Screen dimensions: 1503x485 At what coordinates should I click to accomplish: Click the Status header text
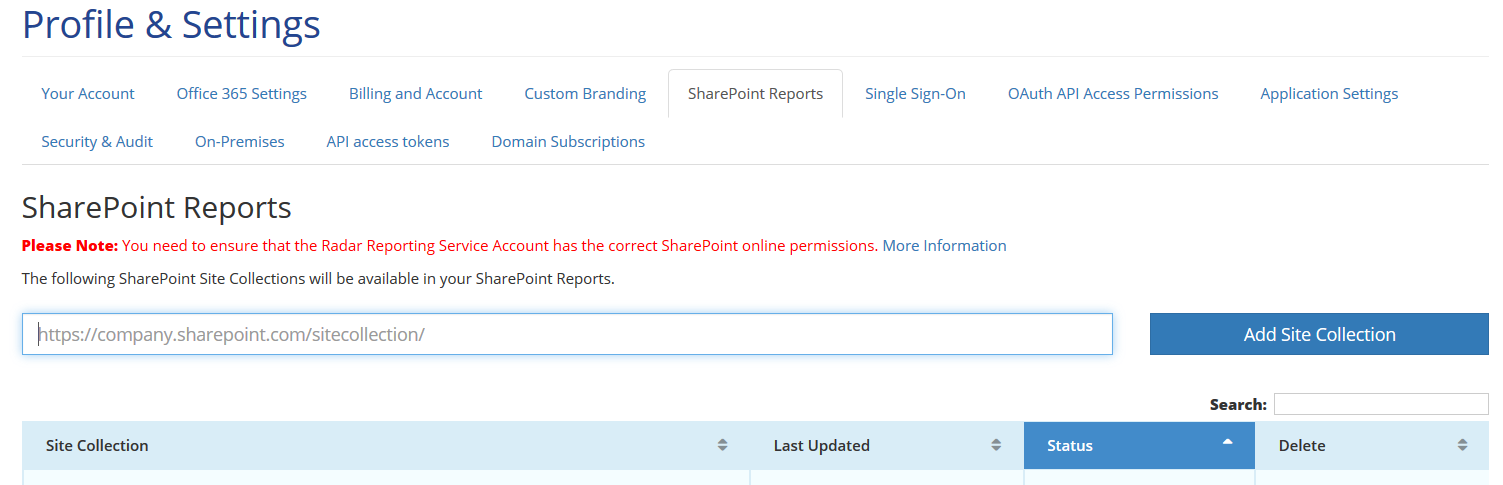click(1070, 446)
